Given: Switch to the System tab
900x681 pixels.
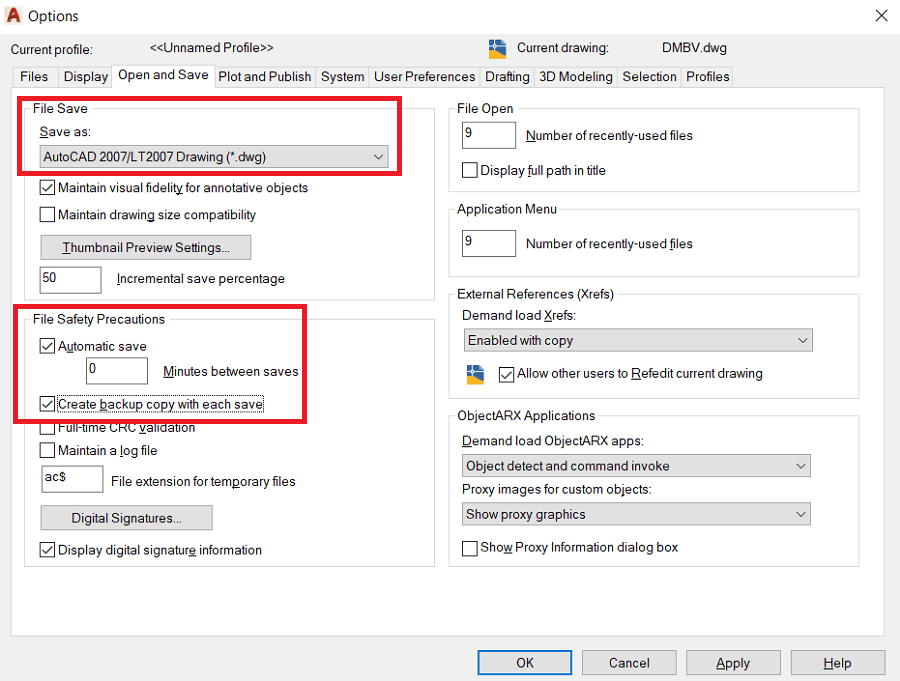Looking at the screenshot, I should point(343,76).
